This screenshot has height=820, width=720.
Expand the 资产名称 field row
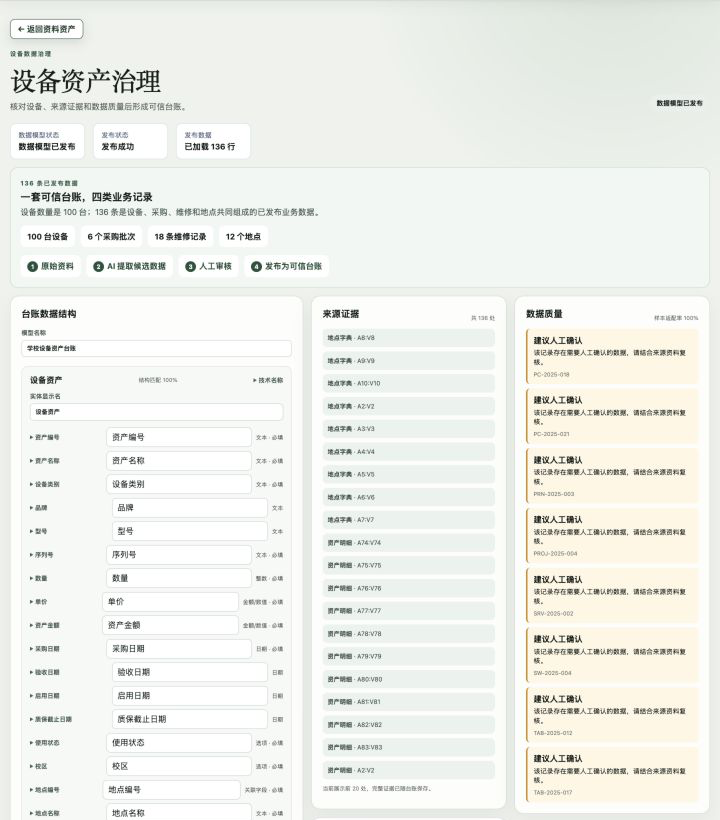point(44,461)
